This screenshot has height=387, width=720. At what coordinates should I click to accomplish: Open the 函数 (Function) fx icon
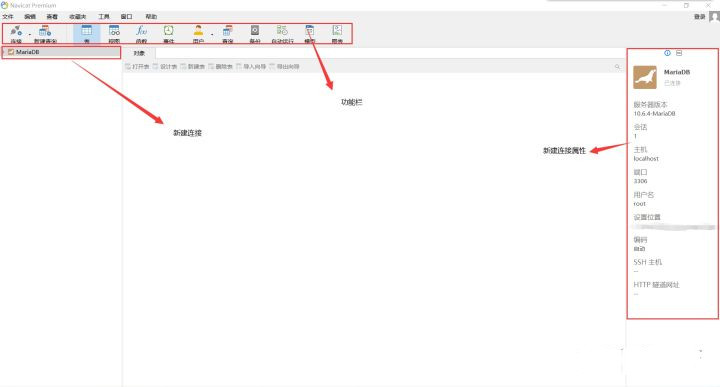click(141, 34)
